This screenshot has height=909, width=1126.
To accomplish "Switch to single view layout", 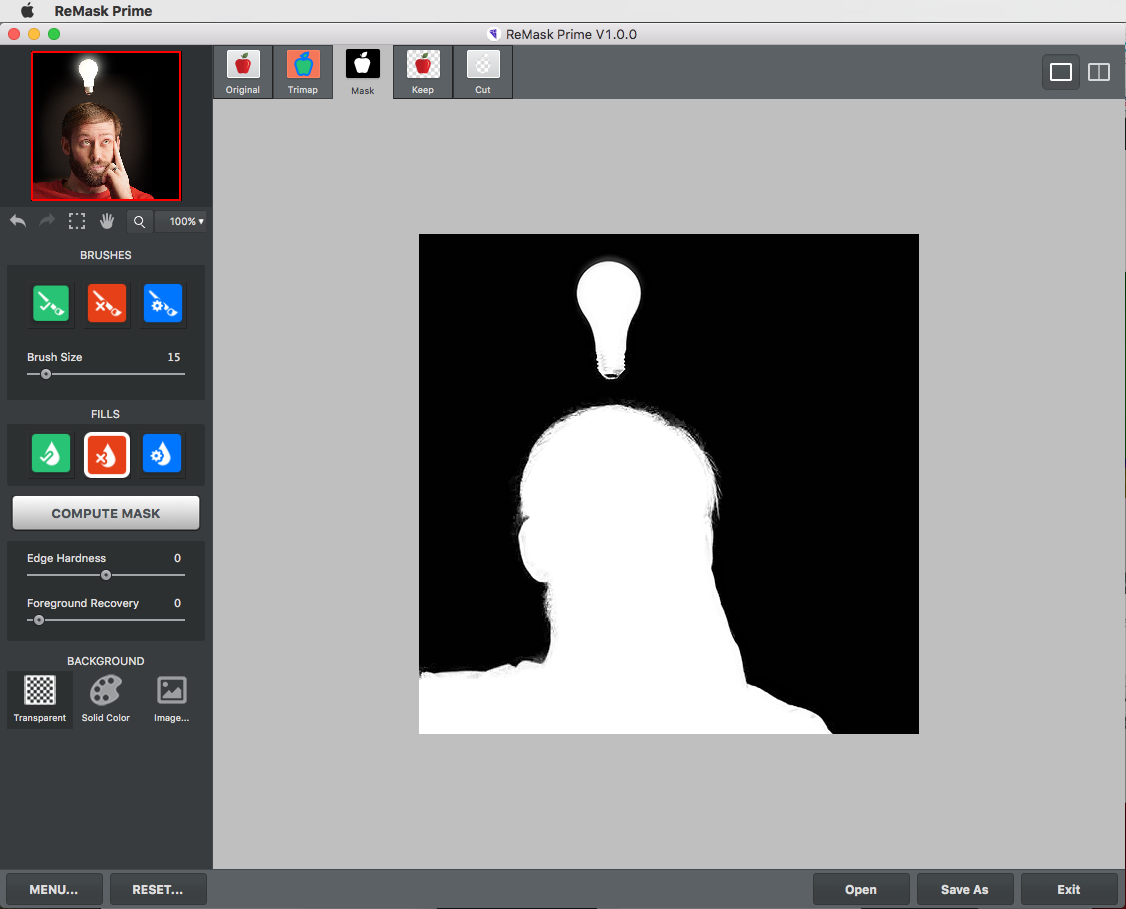I will (1061, 72).
